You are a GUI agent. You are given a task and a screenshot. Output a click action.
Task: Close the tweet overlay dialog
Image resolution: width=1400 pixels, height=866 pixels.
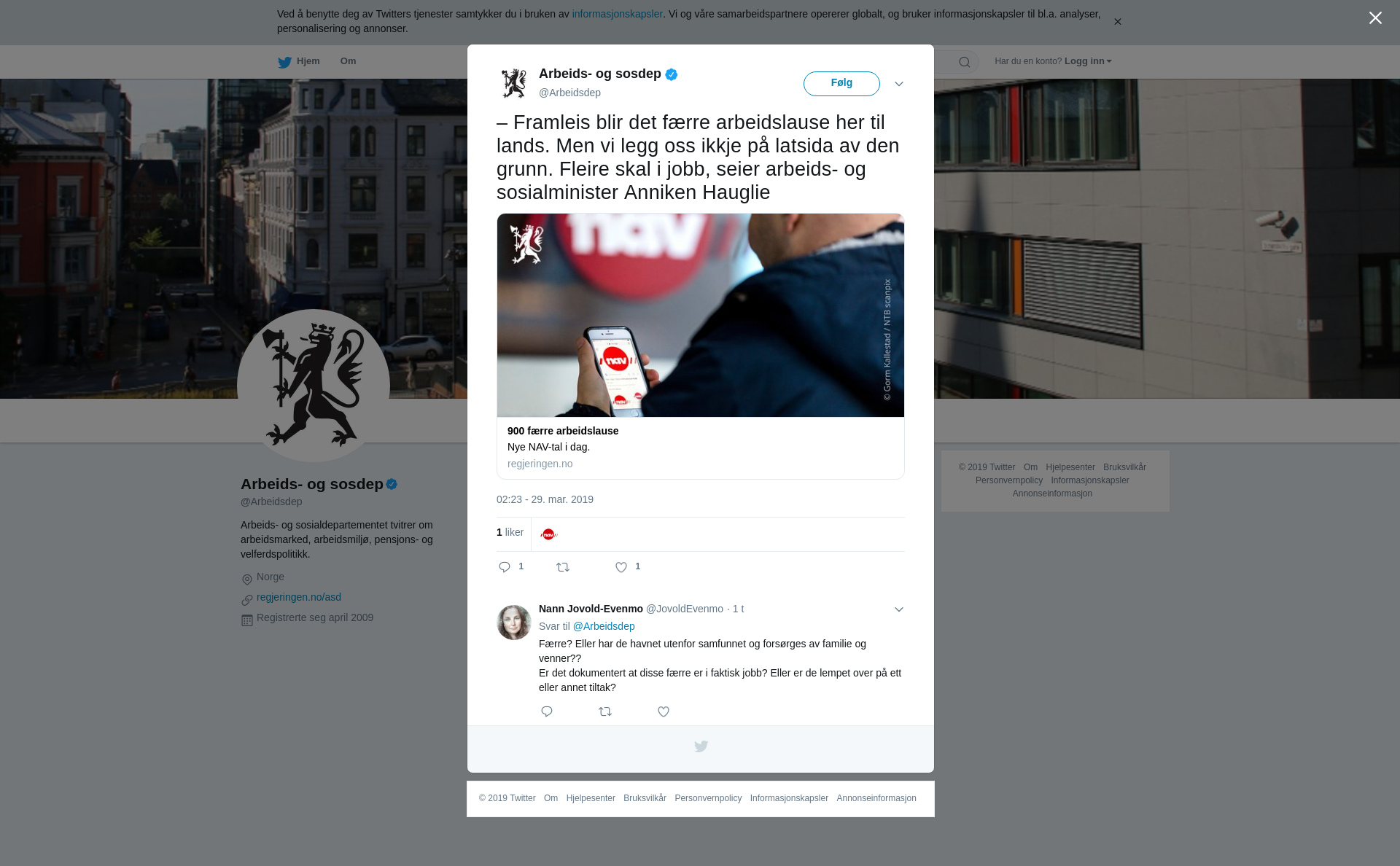tap(1375, 17)
